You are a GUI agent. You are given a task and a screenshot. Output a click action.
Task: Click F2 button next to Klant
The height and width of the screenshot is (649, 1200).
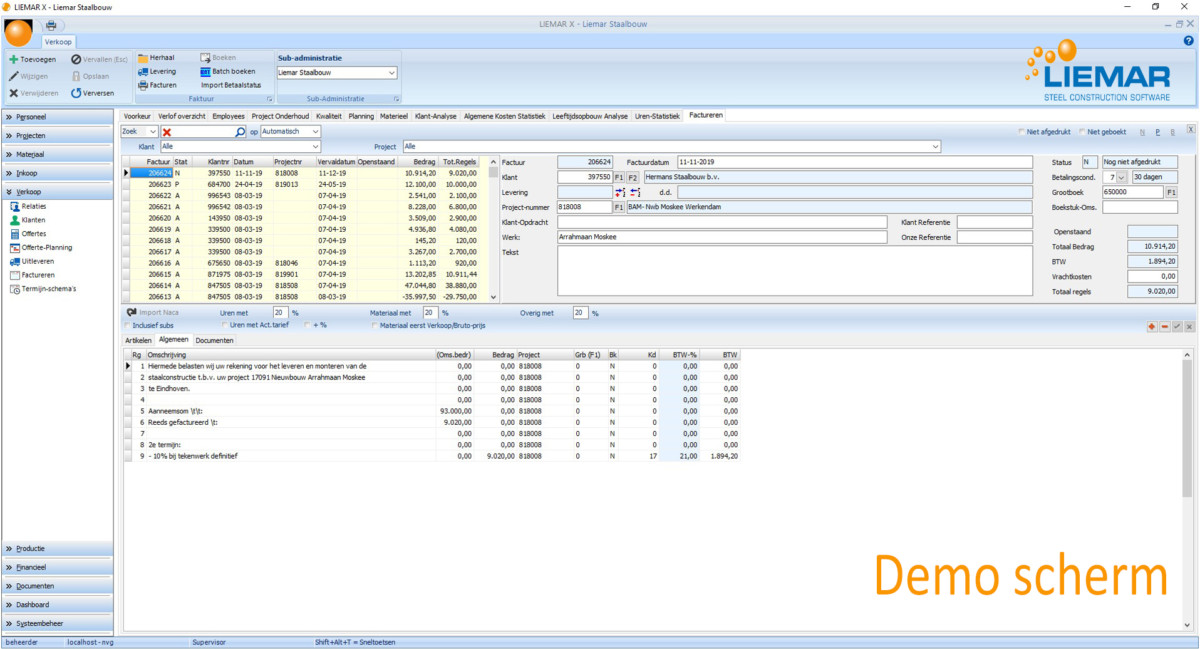(x=633, y=177)
